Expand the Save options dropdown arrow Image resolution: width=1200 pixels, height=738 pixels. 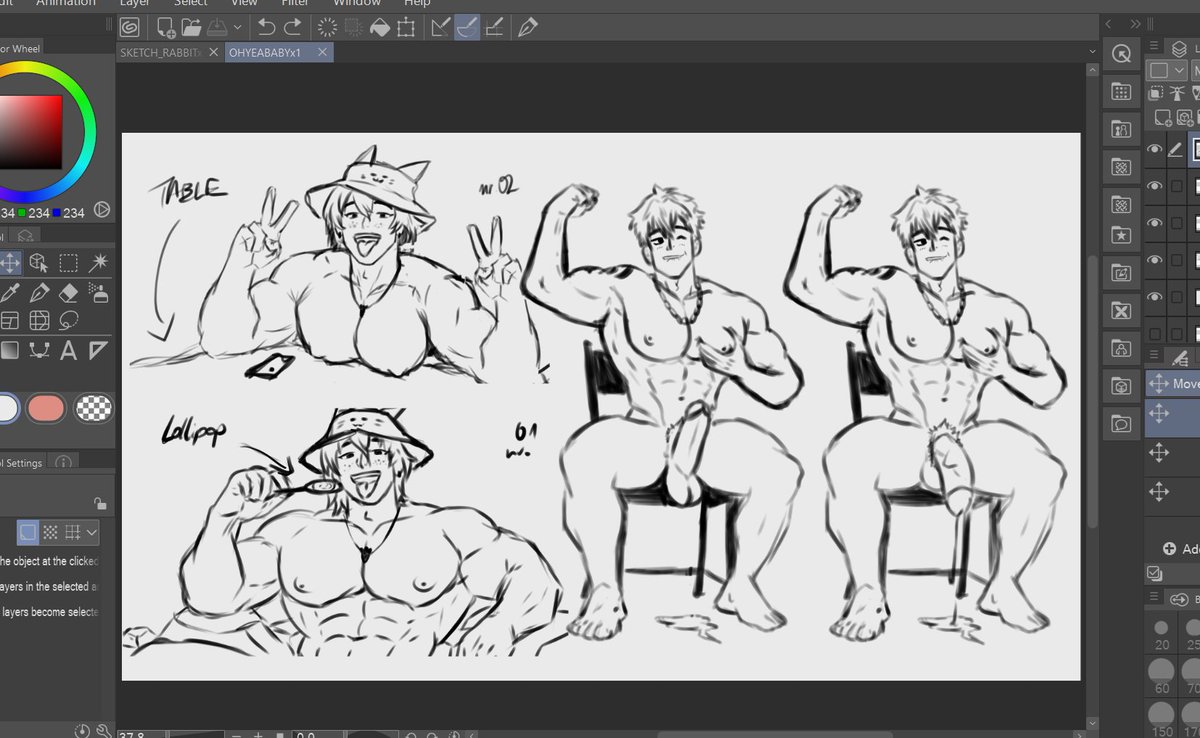[238, 27]
